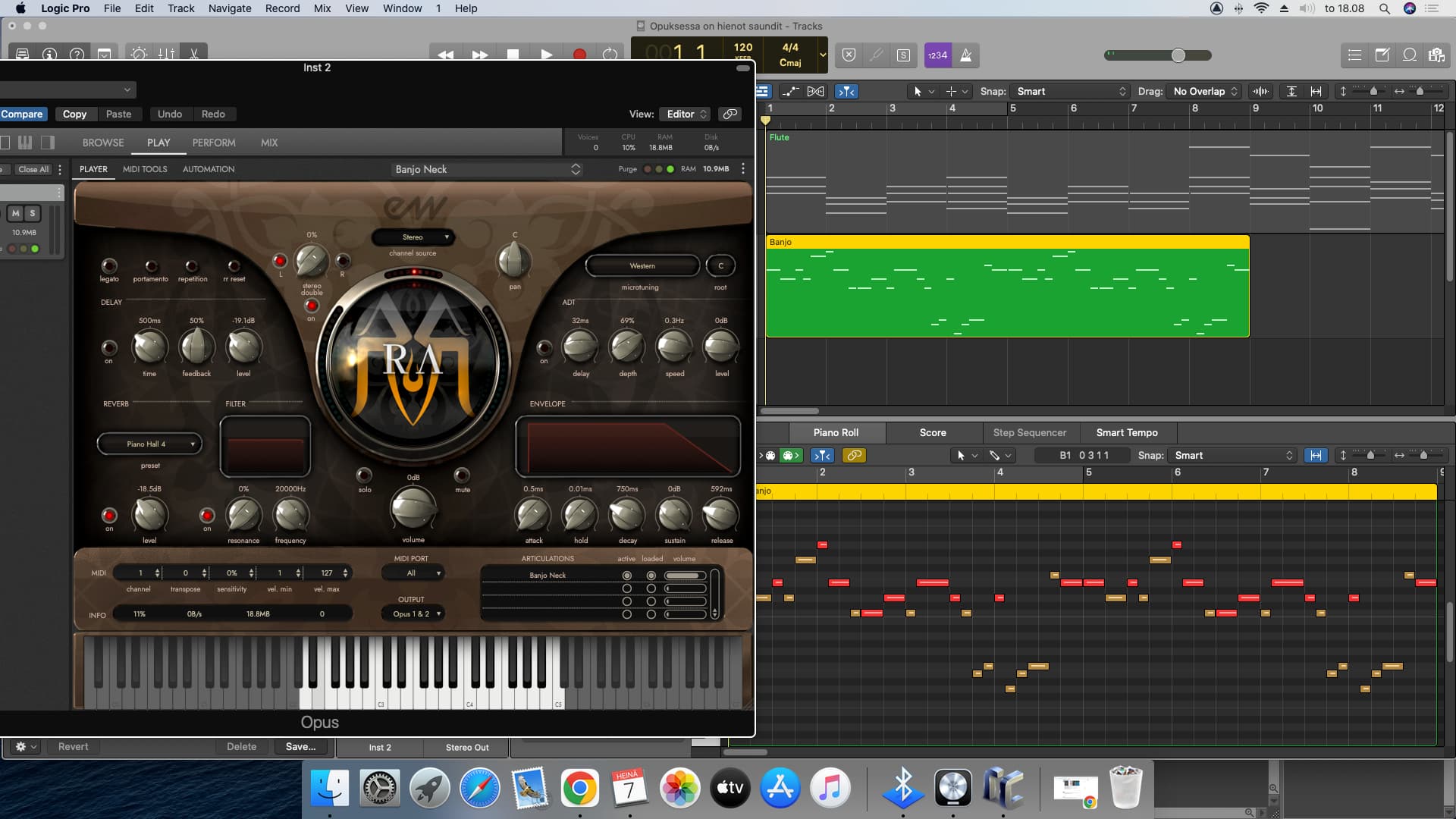Open the Stereo channel source dropdown
This screenshot has width=1456, height=819.
point(413,237)
